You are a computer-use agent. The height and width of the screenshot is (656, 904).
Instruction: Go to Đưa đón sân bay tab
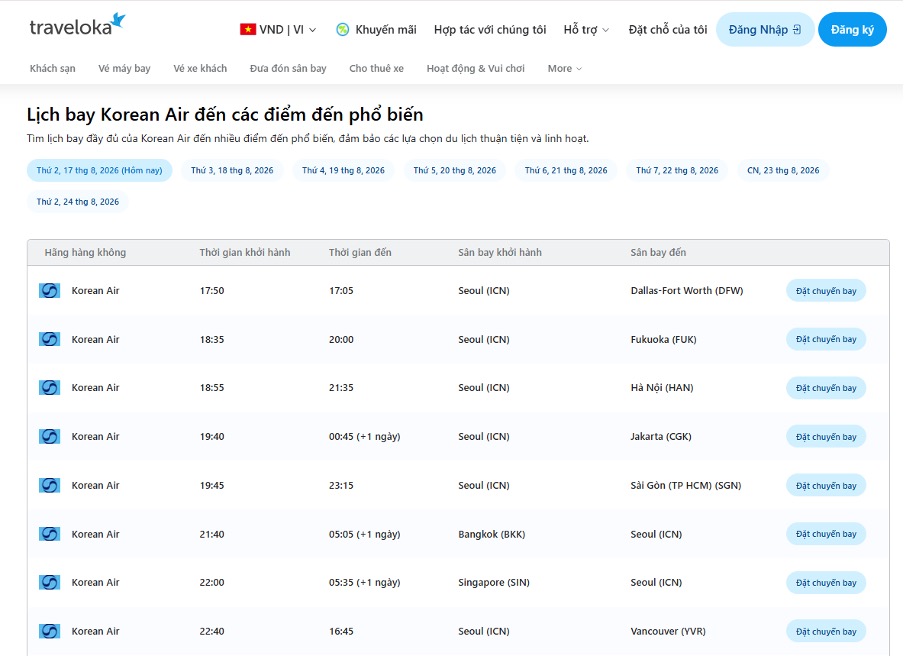(288, 69)
